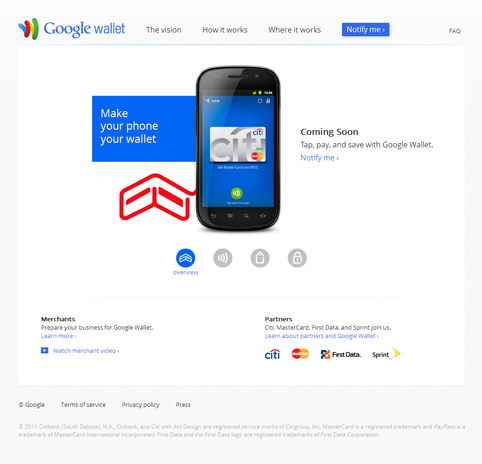Click the merchant video play icon
This screenshot has height=464, width=482.
point(44,350)
